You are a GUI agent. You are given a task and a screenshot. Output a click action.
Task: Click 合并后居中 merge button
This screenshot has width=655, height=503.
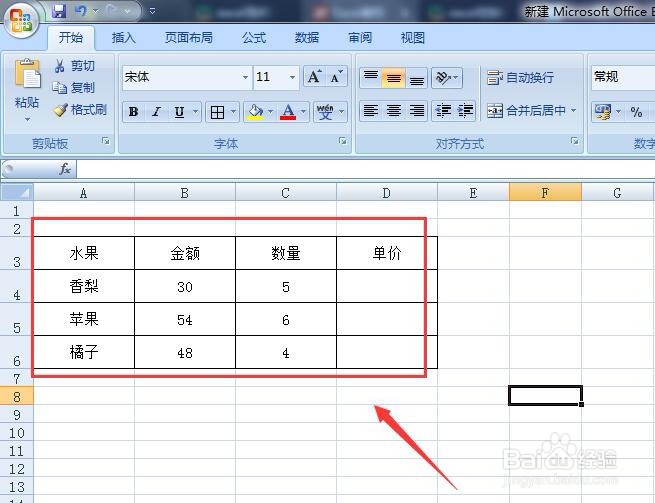coord(526,110)
